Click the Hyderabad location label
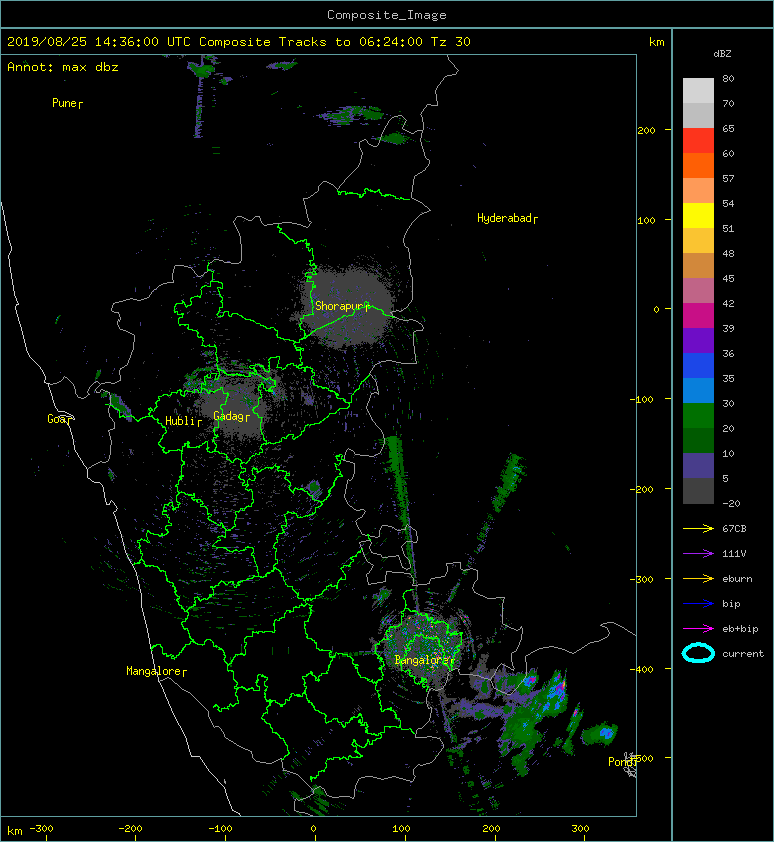The image size is (774, 842). (507, 218)
